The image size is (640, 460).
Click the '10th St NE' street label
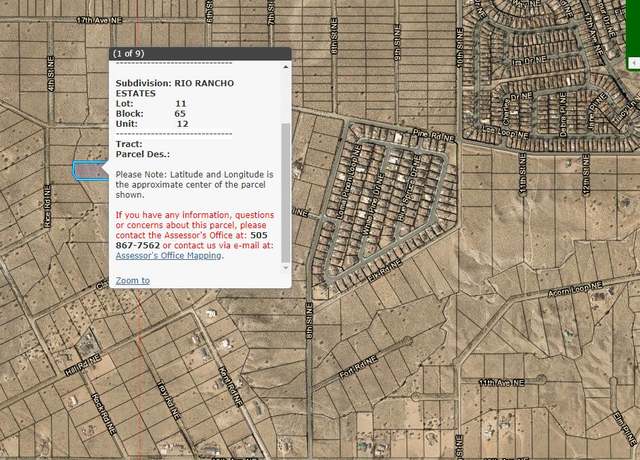coord(460,47)
